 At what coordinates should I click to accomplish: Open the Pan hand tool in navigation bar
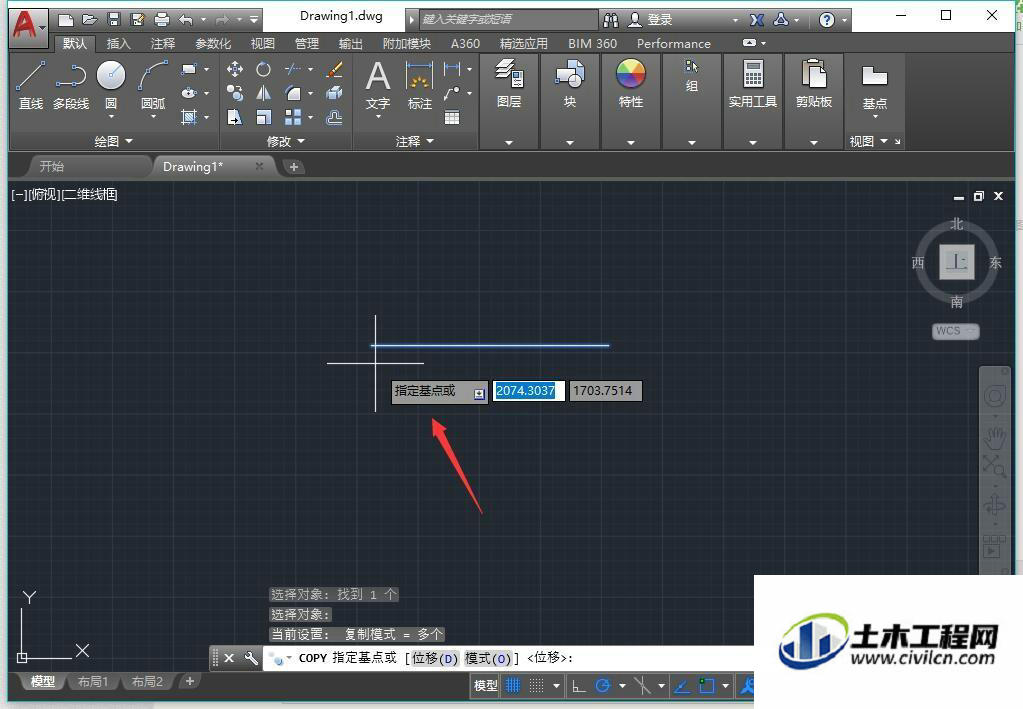tap(994, 438)
